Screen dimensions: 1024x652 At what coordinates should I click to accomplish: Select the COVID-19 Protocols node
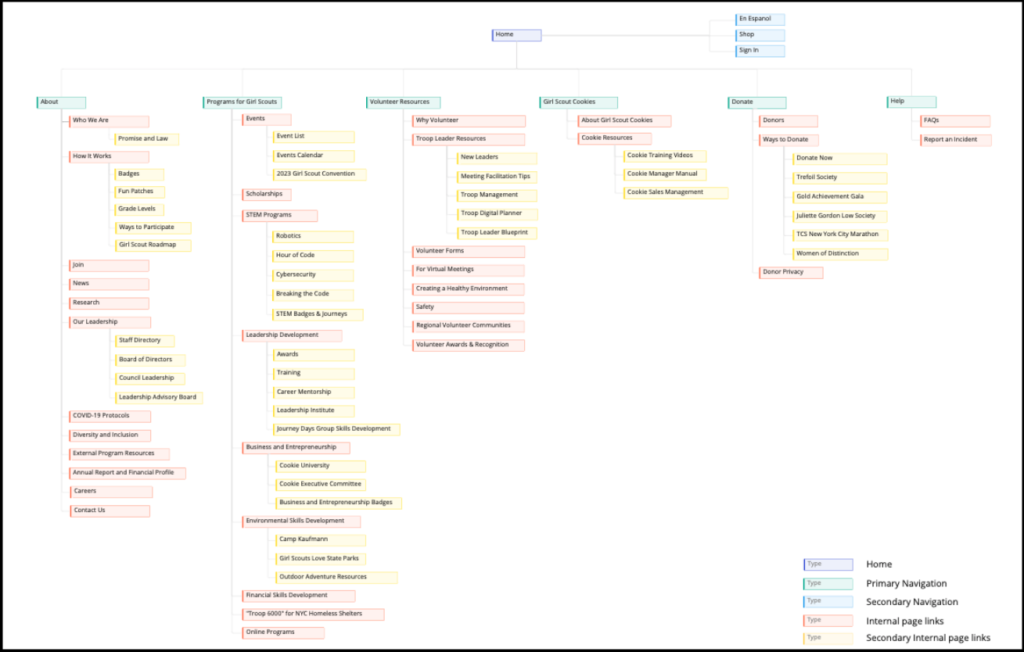pos(110,417)
